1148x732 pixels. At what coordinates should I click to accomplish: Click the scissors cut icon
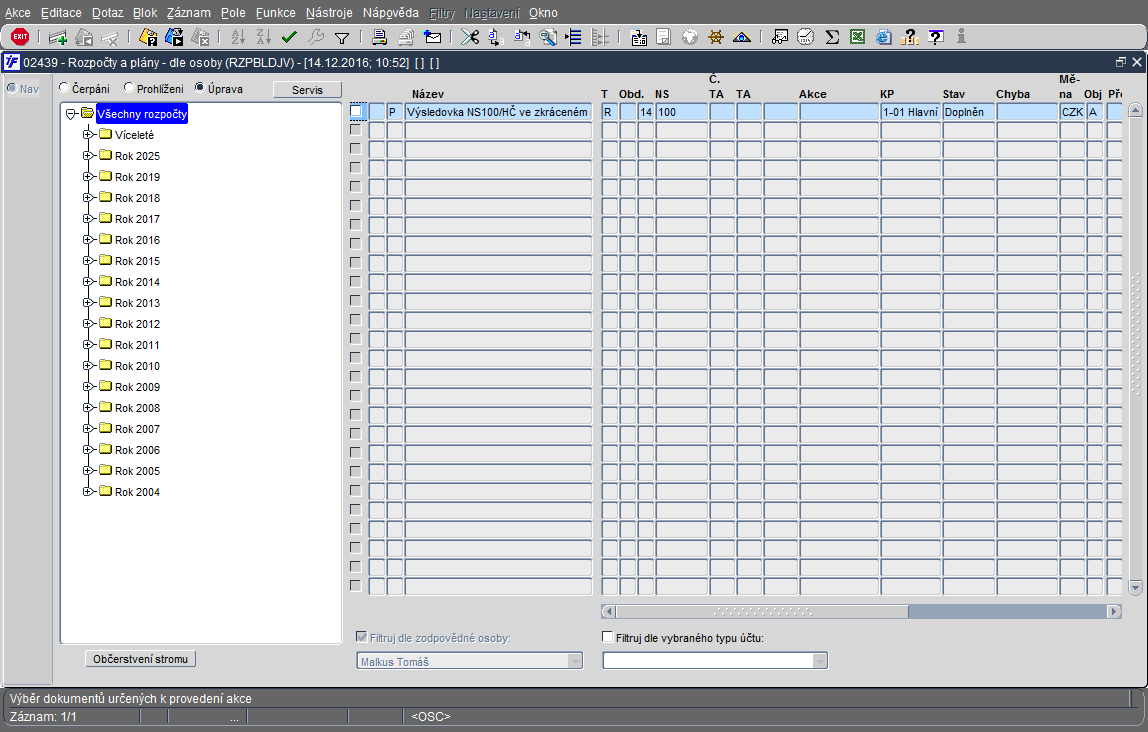pyautogui.click(x=469, y=37)
